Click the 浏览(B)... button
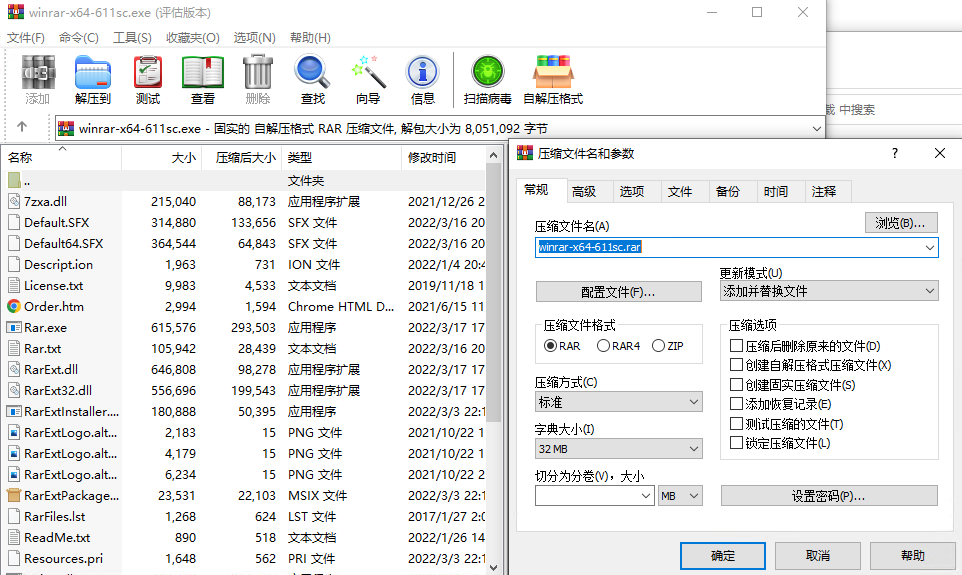The width and height of the screenshot is (962, 575). [x=901, y=223]
